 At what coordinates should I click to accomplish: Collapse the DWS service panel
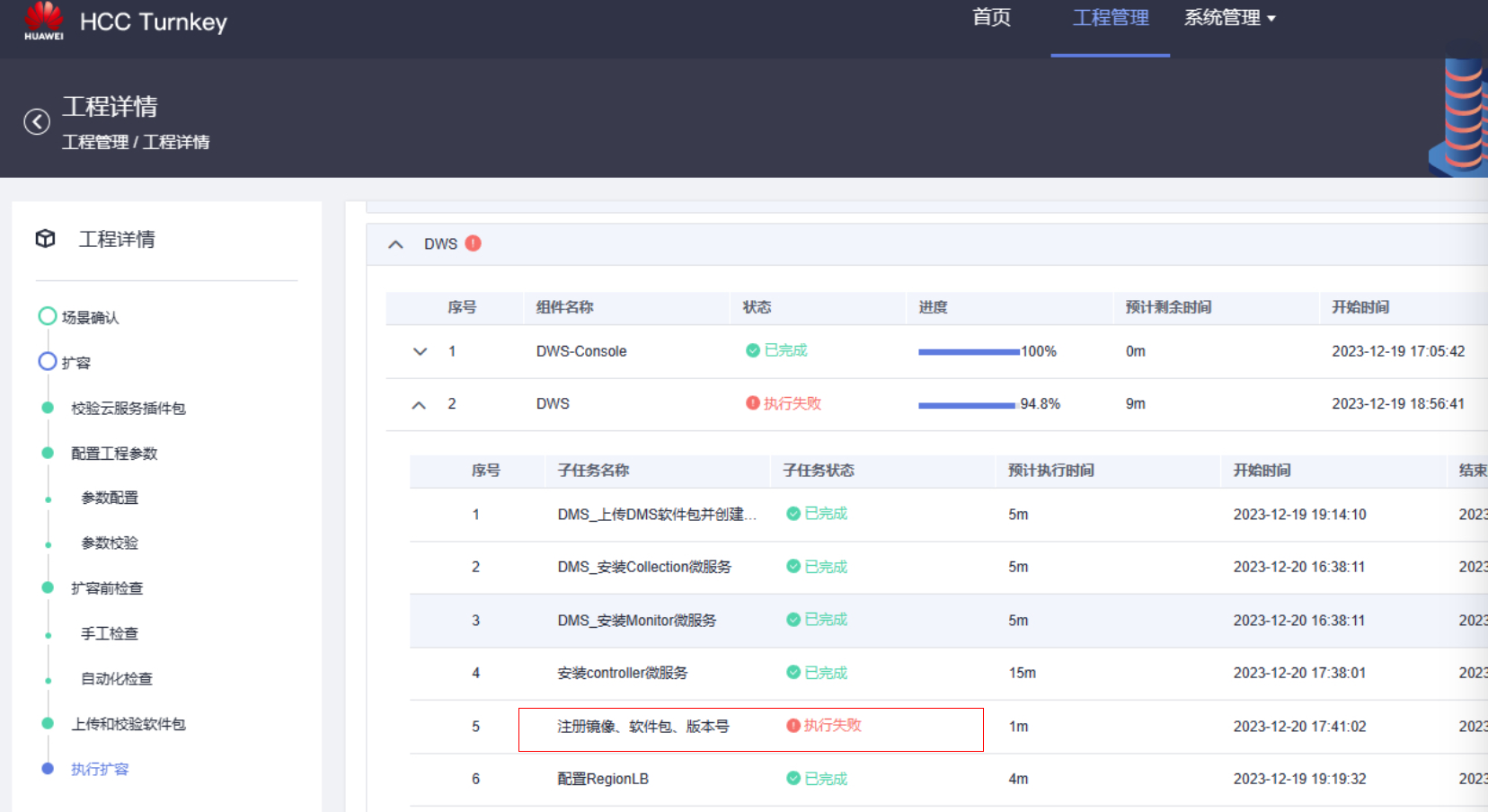tap(395, 244)
